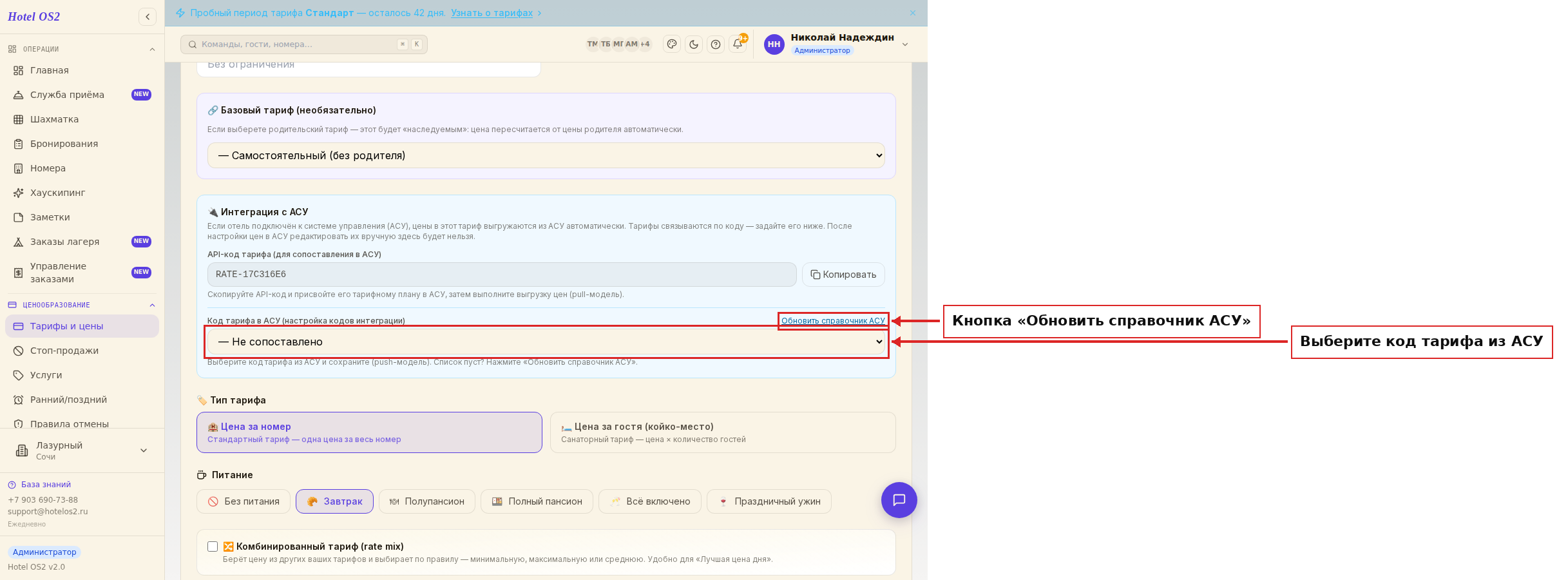1568x580 pixels.
Task: Open the notifications bell
Action: coord(738,44)
